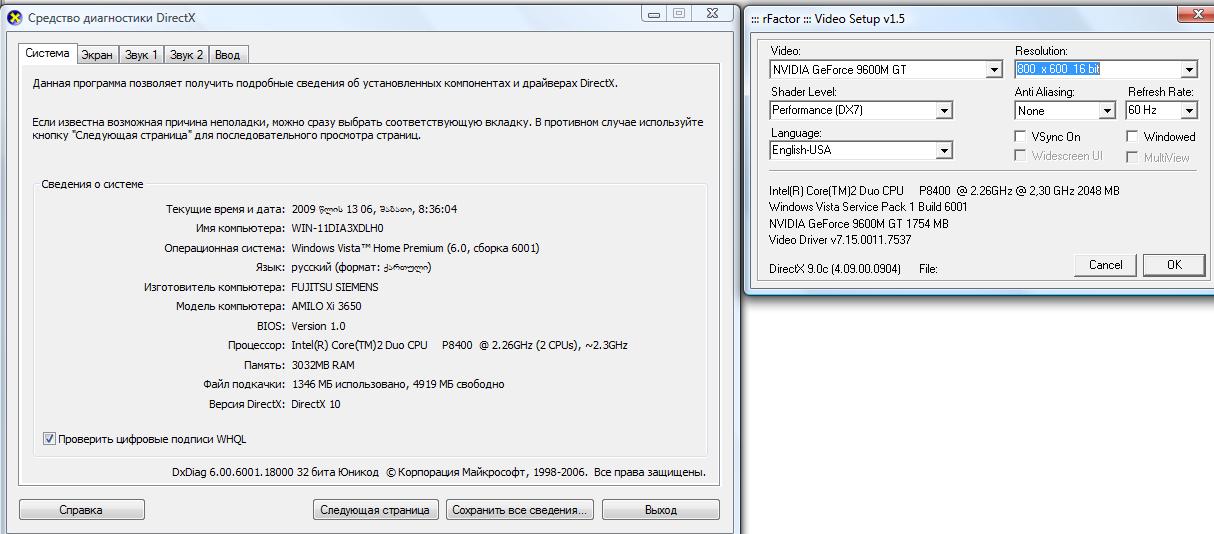Image resolution: width=1214 pixels, height=534 pixels.
Task: Switch to the Ввод tab
Action: point(227,55)
